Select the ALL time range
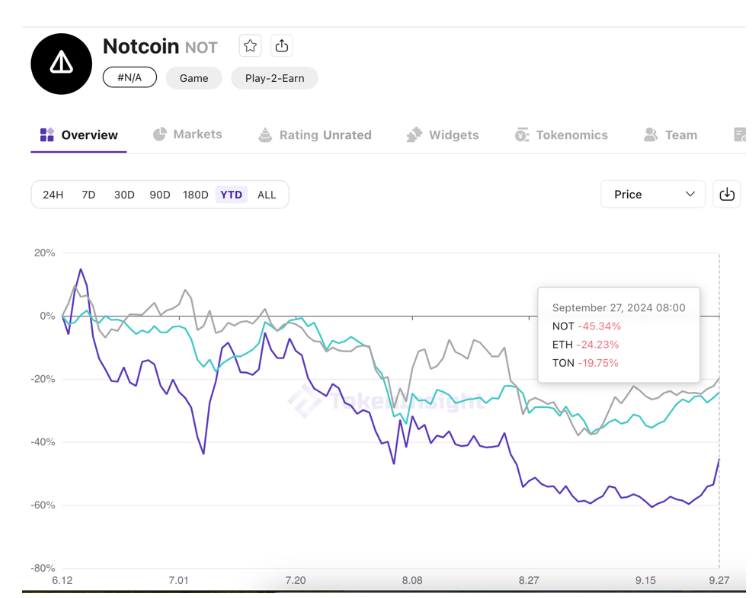Screen dimensions: 753x598 point(267,195)
